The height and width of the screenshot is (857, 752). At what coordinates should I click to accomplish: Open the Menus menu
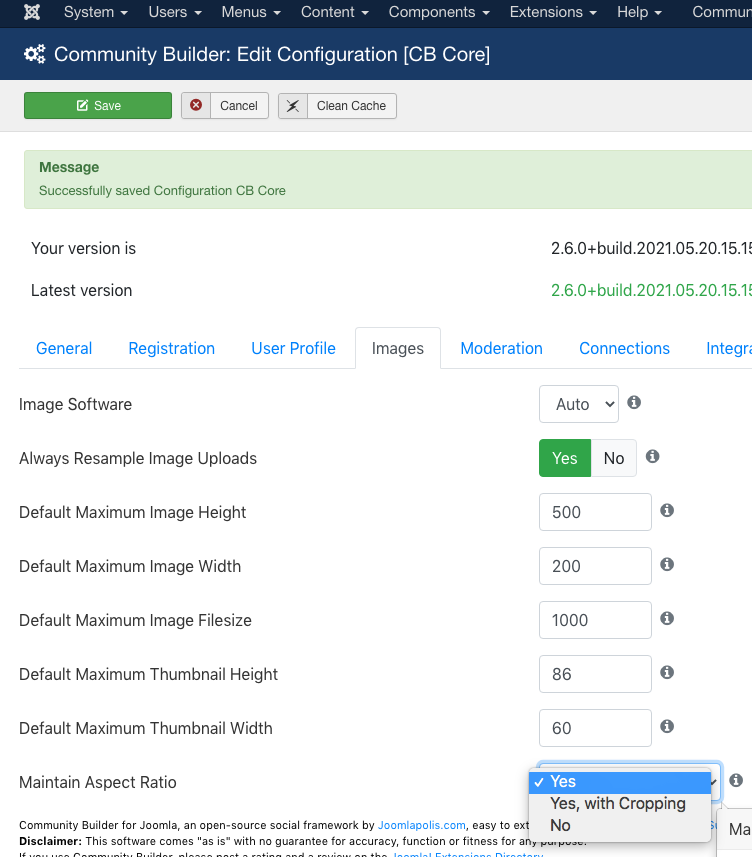click(251, 12)
